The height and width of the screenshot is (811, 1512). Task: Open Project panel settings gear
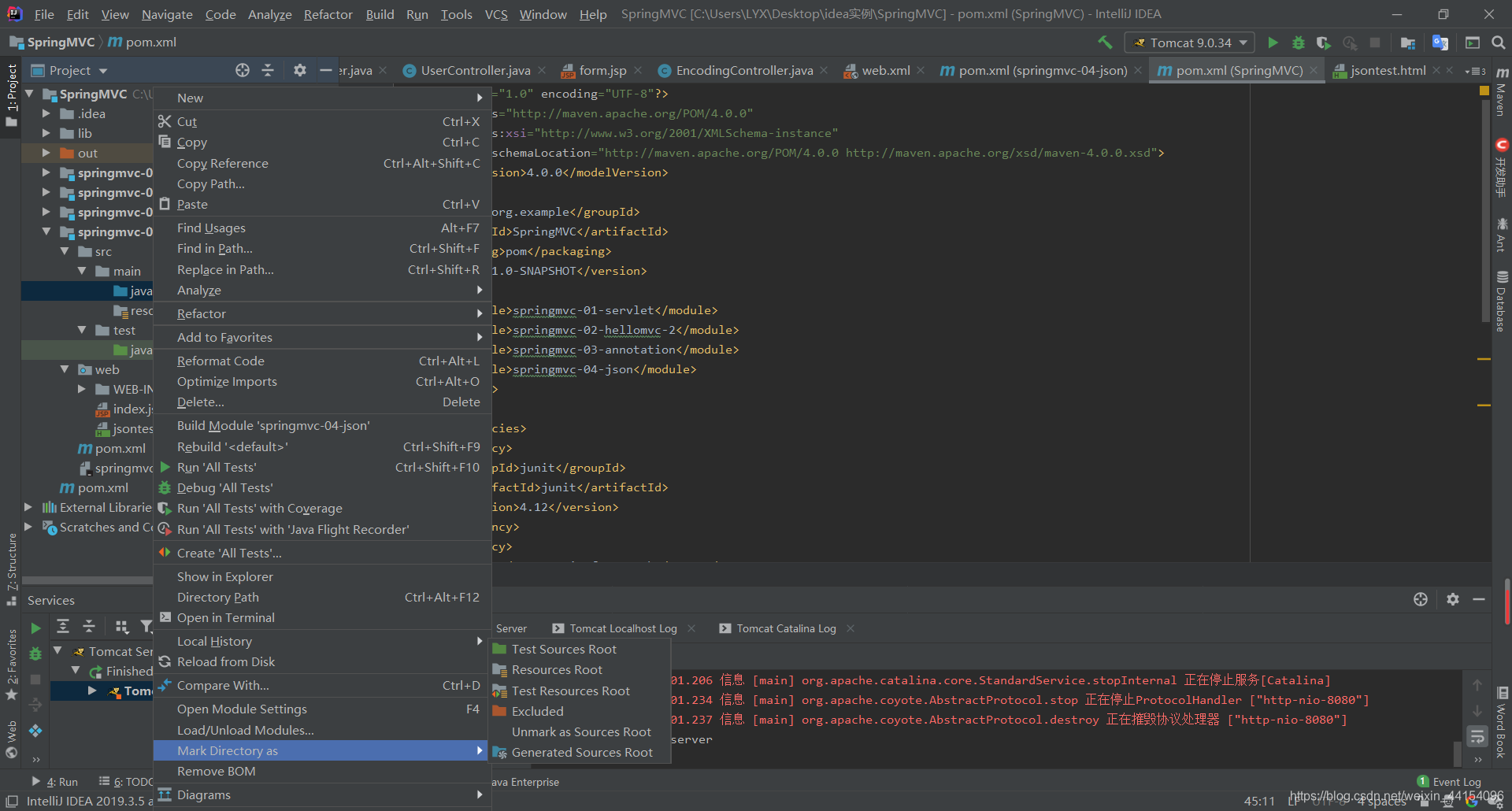[299, 70]
